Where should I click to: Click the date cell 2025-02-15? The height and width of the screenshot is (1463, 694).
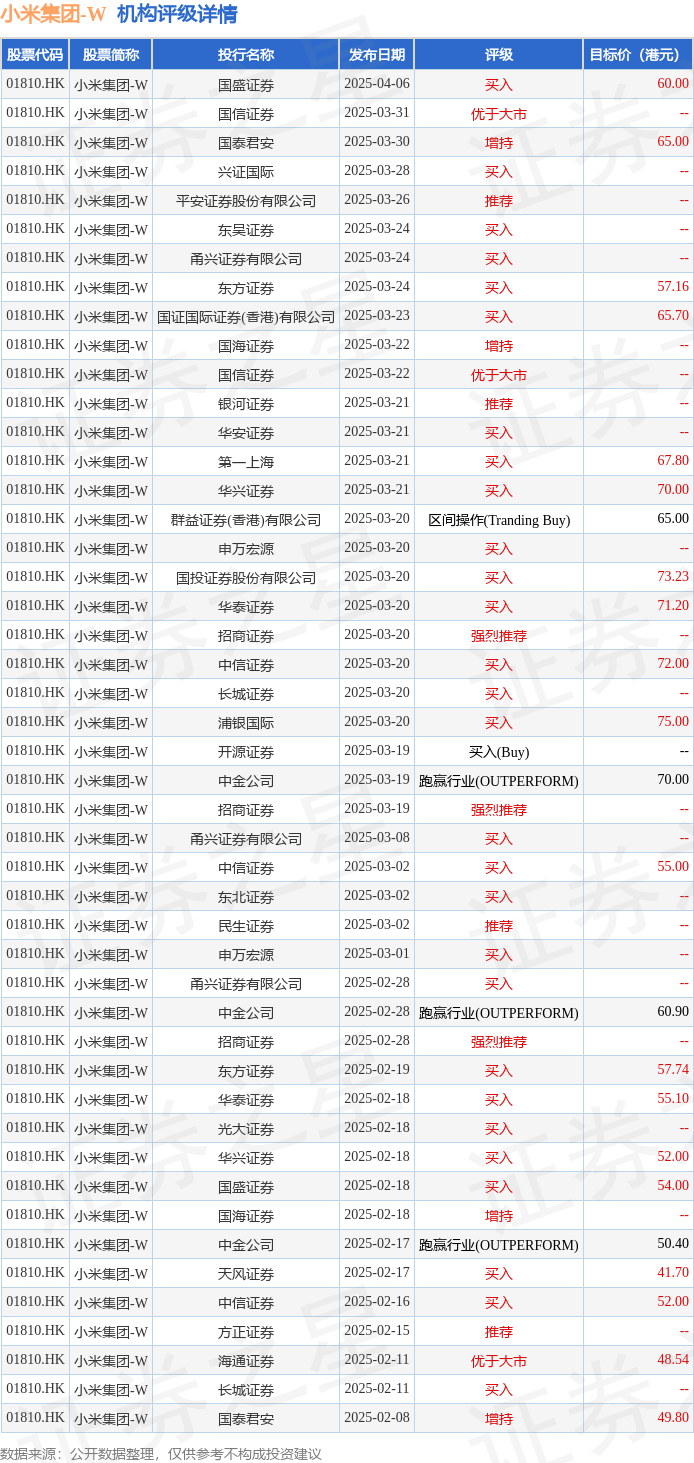(377, 1331)
